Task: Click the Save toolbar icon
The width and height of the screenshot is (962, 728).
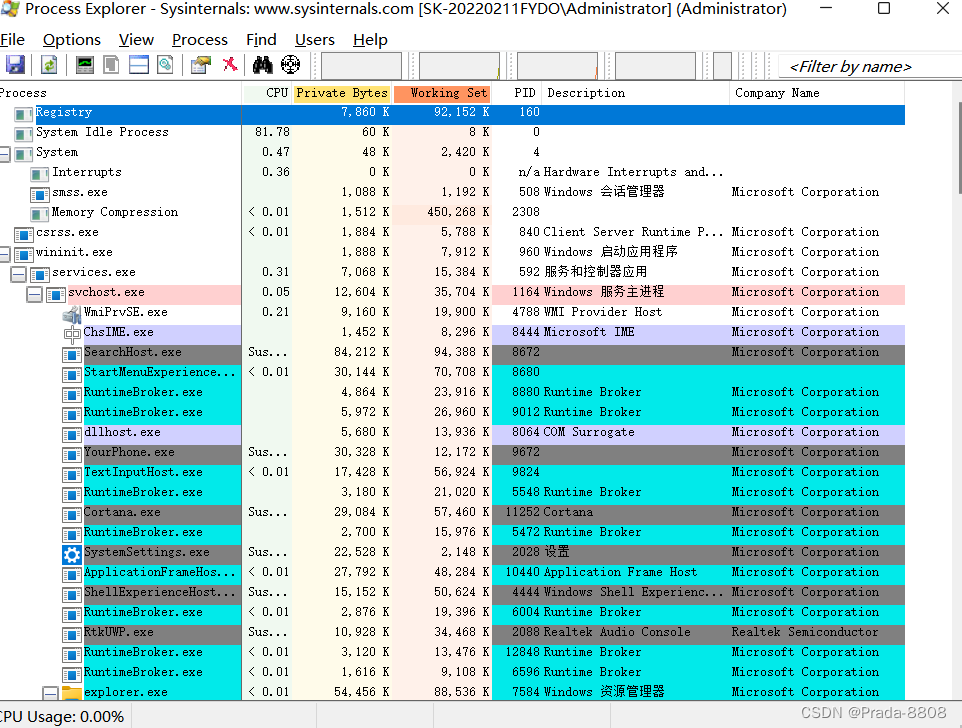Action: (x=15, y=64)
